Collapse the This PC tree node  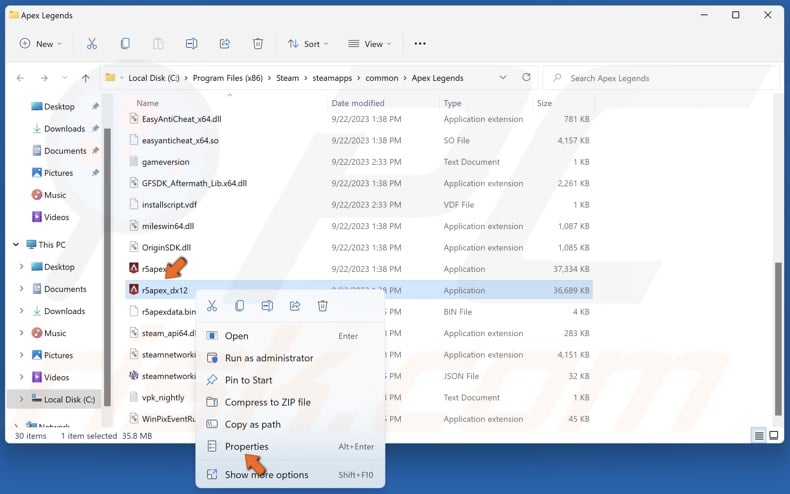(16, 244)
